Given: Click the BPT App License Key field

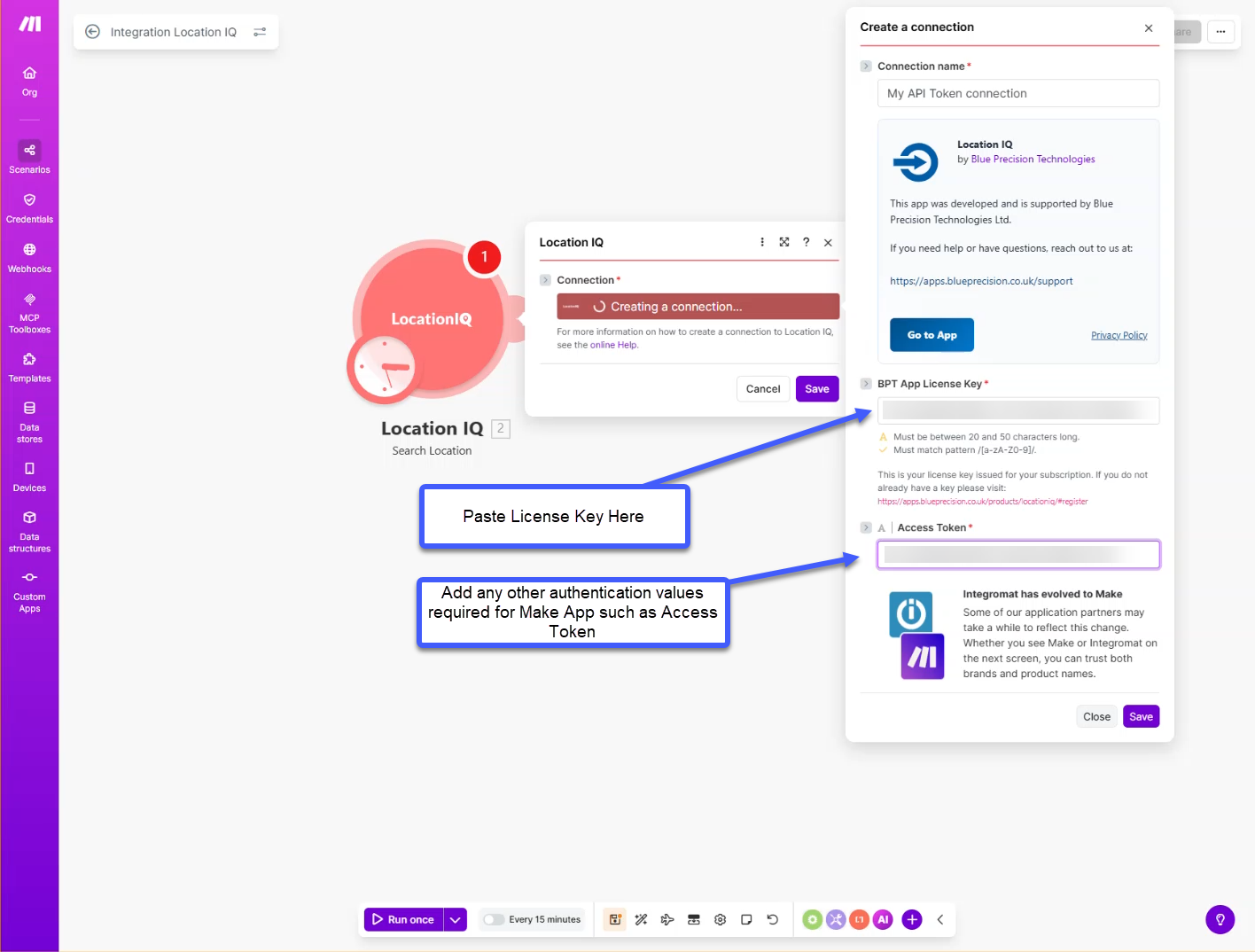Looking at the screenshot, I should tap(1017, 410).
